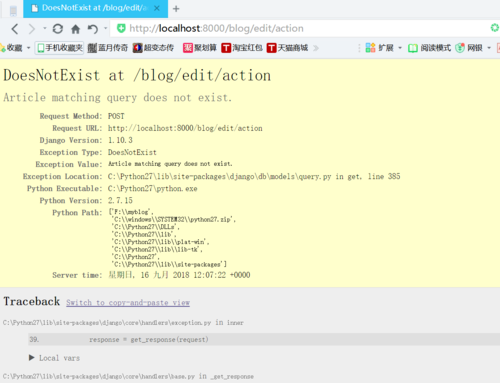Enable 阅读模式 reading mode
The height and width of the screenshot is (383, 500).
[x=429, y=48]
